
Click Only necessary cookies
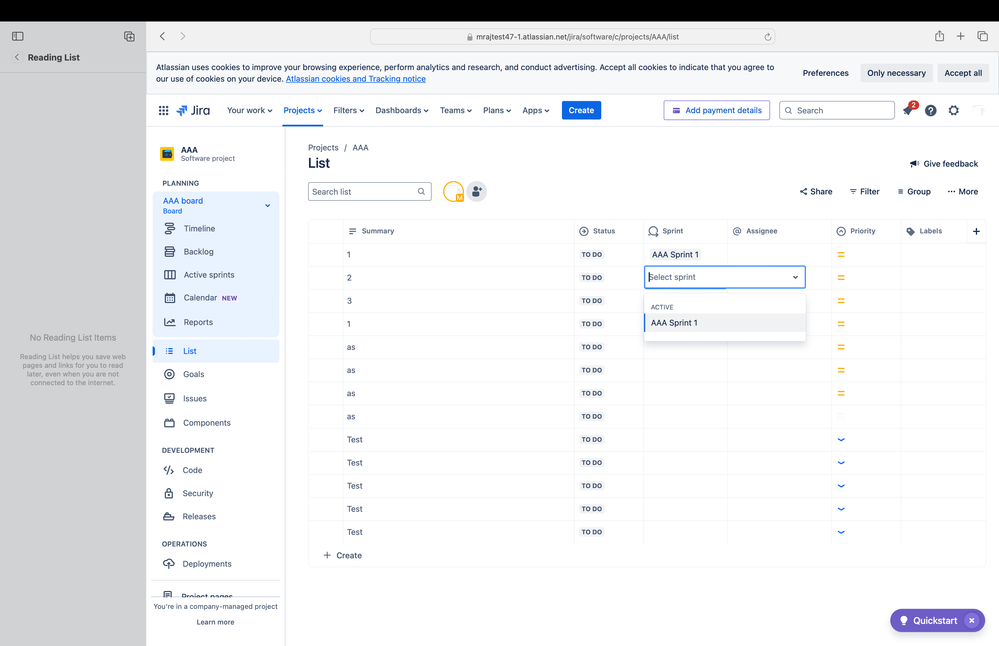click(896, 73)
